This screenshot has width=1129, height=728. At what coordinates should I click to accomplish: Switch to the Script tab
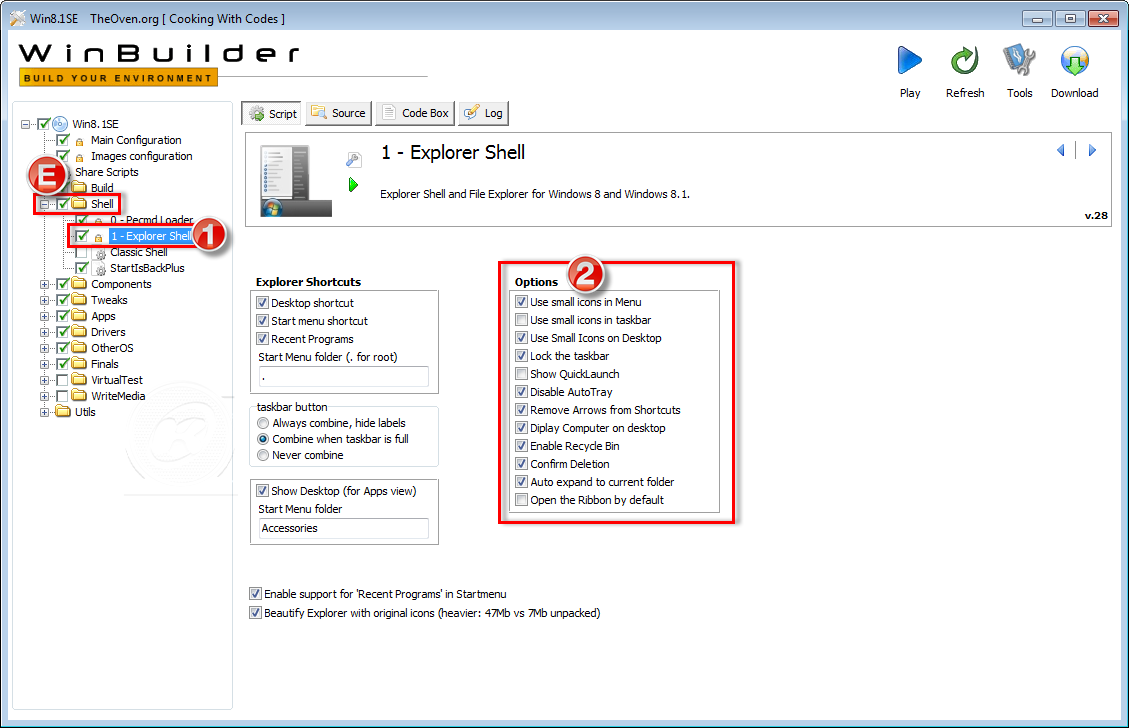[x=273, y=114]
